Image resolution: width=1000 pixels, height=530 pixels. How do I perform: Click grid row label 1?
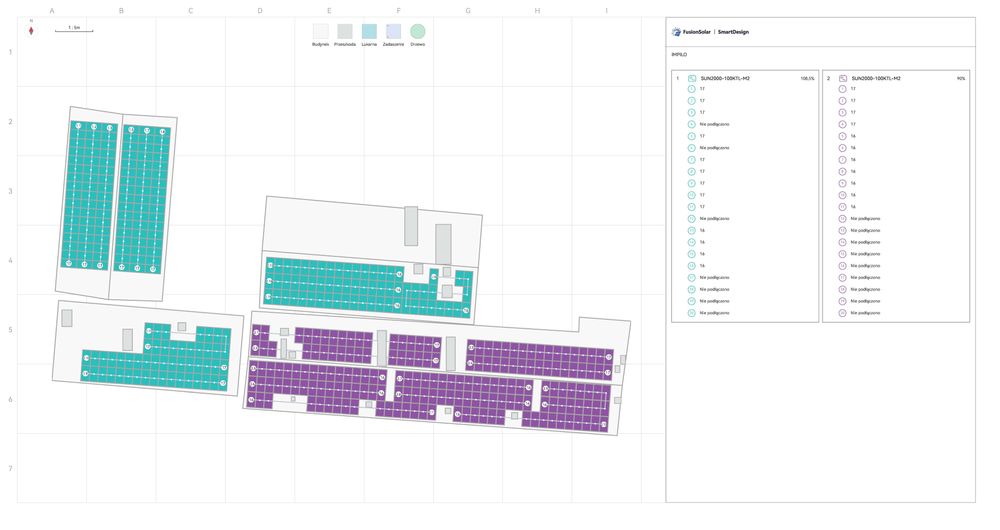[x=10, y=52]
